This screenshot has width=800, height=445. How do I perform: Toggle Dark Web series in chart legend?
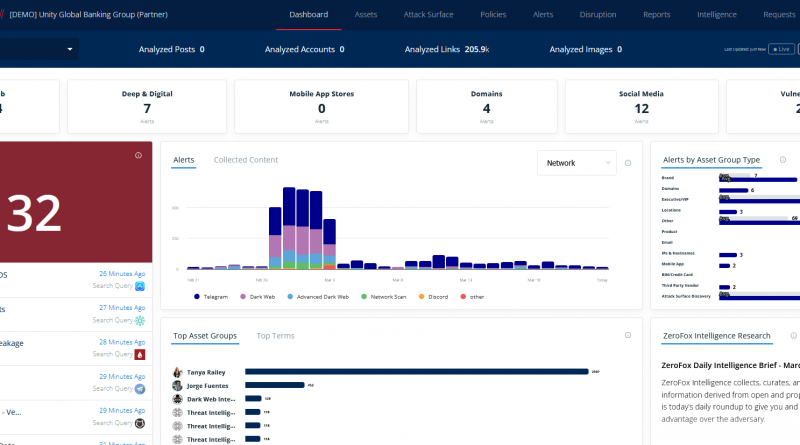coord(257,296)
